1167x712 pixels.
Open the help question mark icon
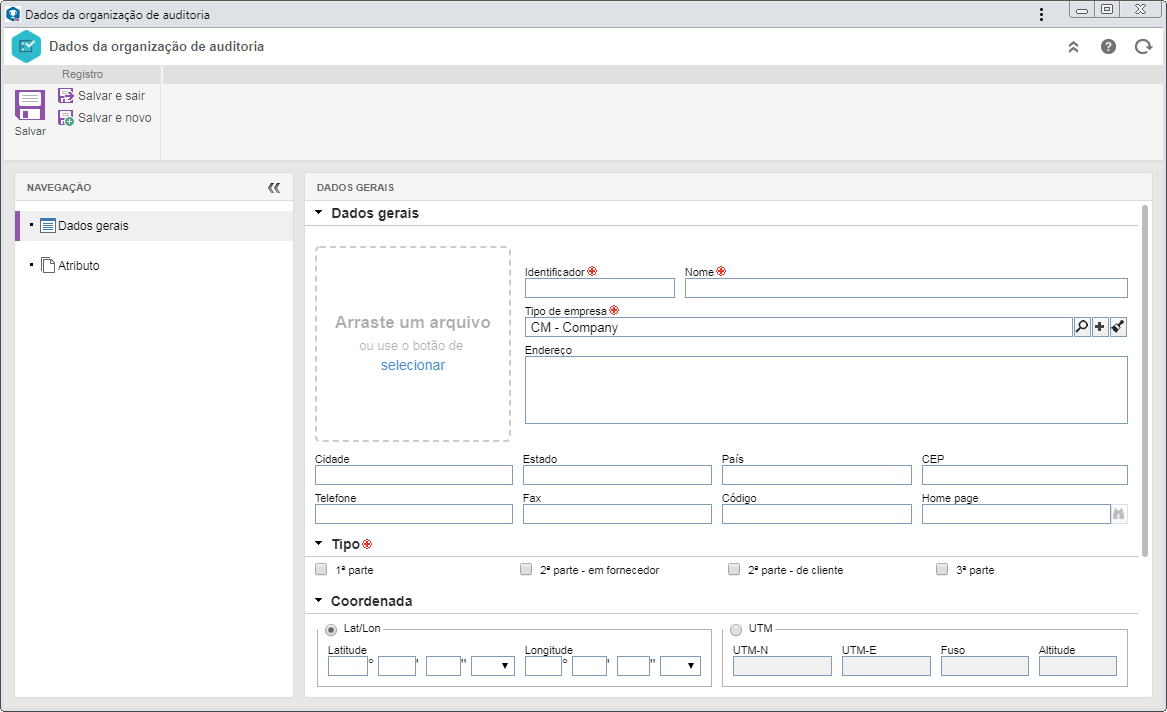1108,47
